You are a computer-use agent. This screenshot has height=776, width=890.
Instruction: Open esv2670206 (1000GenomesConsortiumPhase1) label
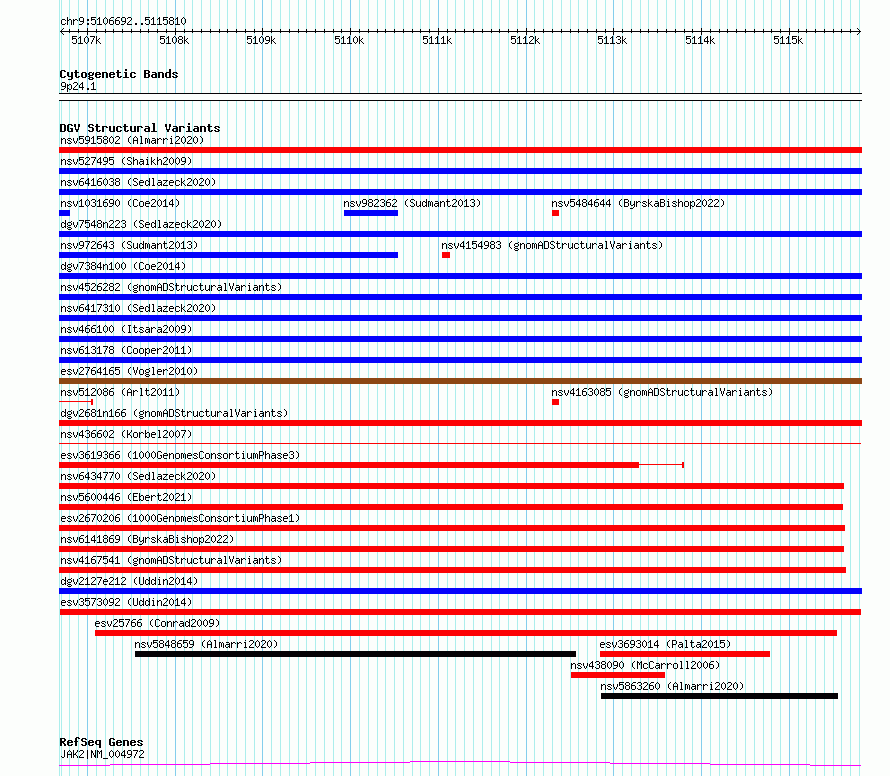[x=180, y=518]
